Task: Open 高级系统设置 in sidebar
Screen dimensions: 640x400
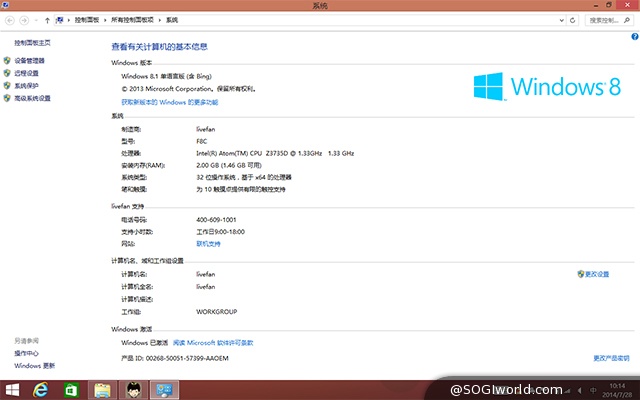Action: tap(32, 98)
